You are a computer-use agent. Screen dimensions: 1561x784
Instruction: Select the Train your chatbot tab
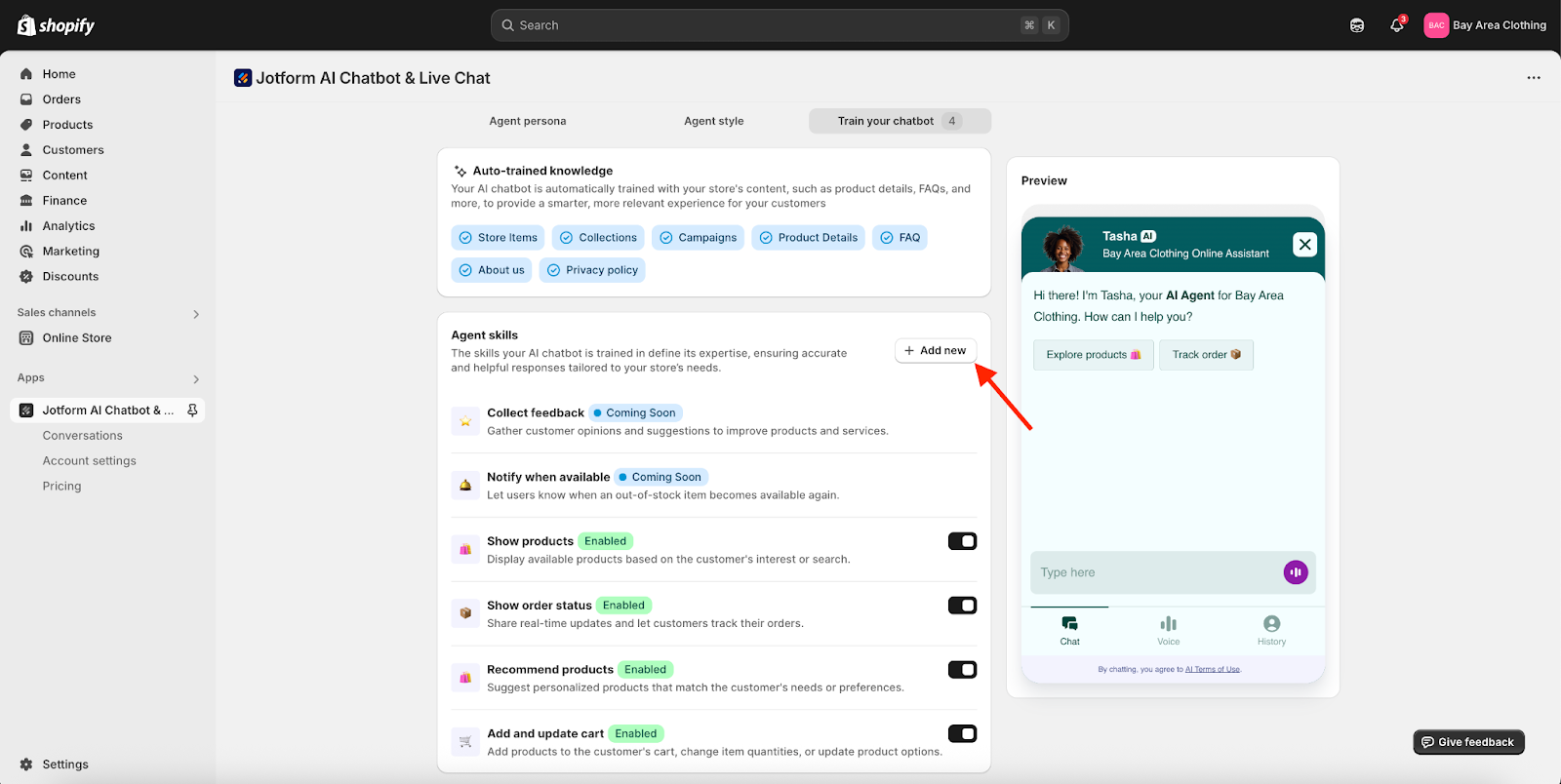(900, 121)
